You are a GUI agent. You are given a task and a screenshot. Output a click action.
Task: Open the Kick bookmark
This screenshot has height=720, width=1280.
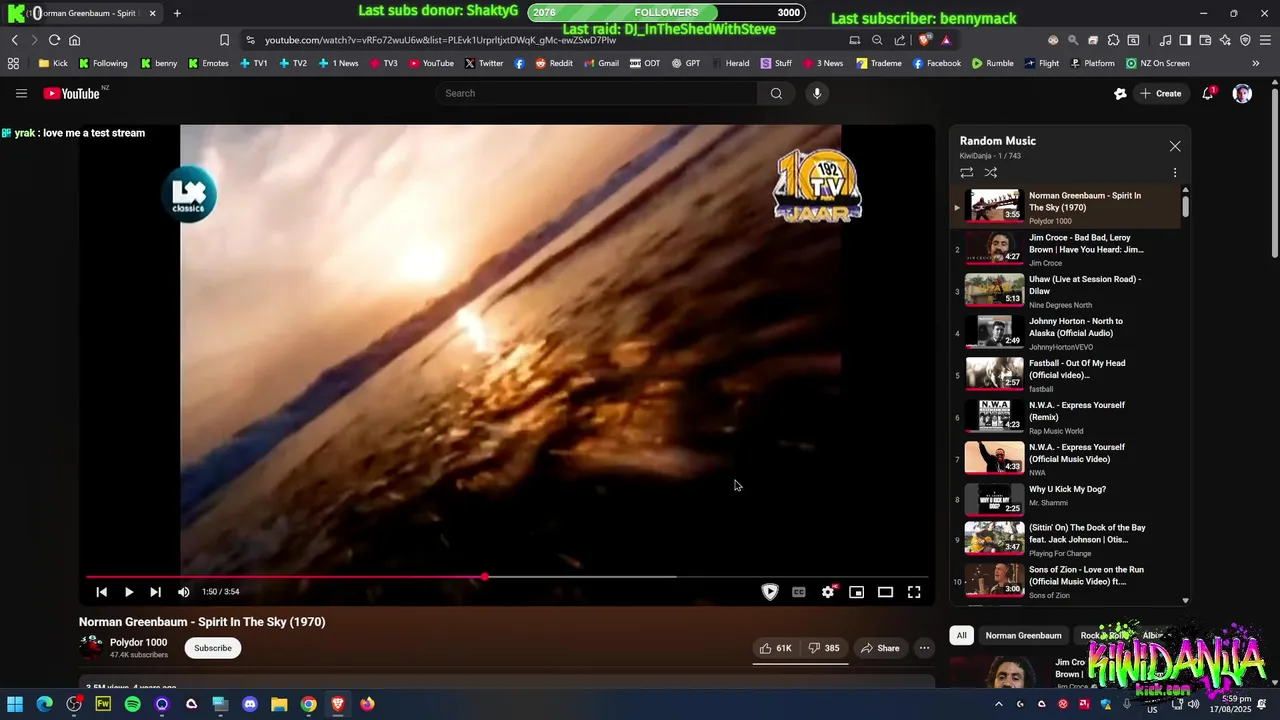click(53, 63)
